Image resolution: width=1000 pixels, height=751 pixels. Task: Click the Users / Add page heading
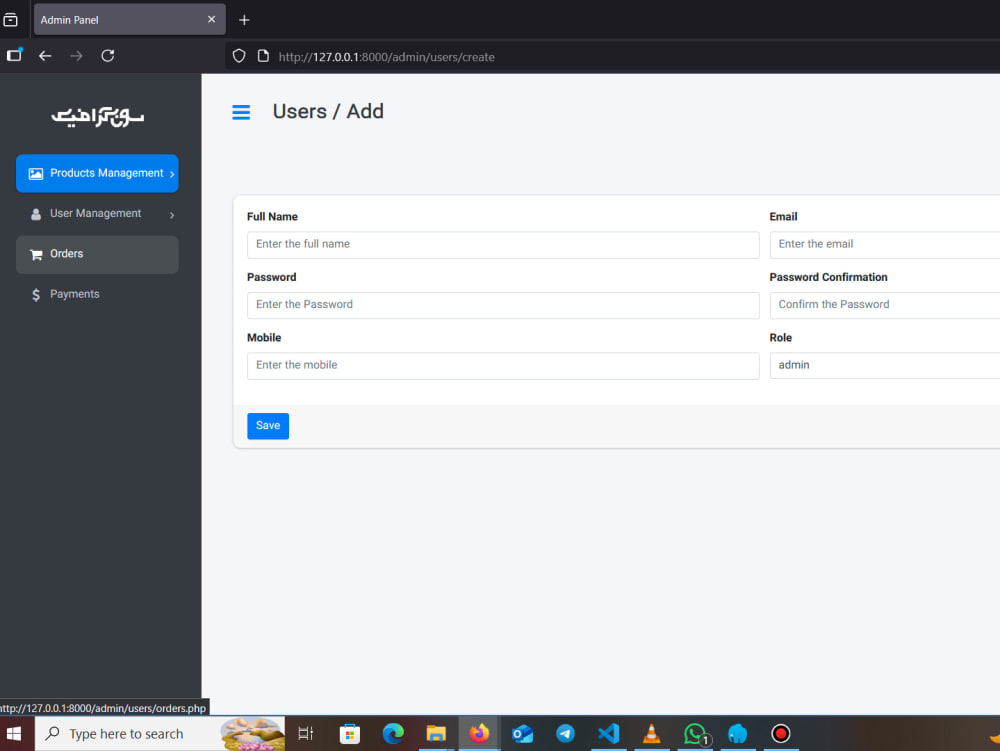coord(328,112)
